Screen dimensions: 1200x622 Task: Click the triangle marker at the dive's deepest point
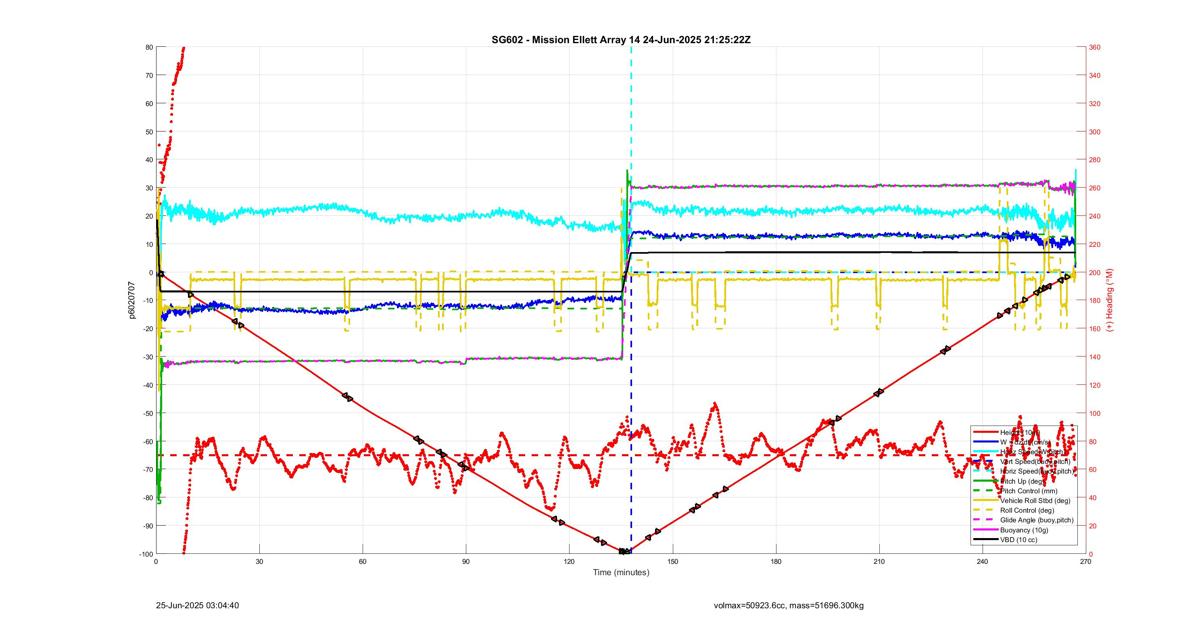pyautogui.click(x=624, y=551)
